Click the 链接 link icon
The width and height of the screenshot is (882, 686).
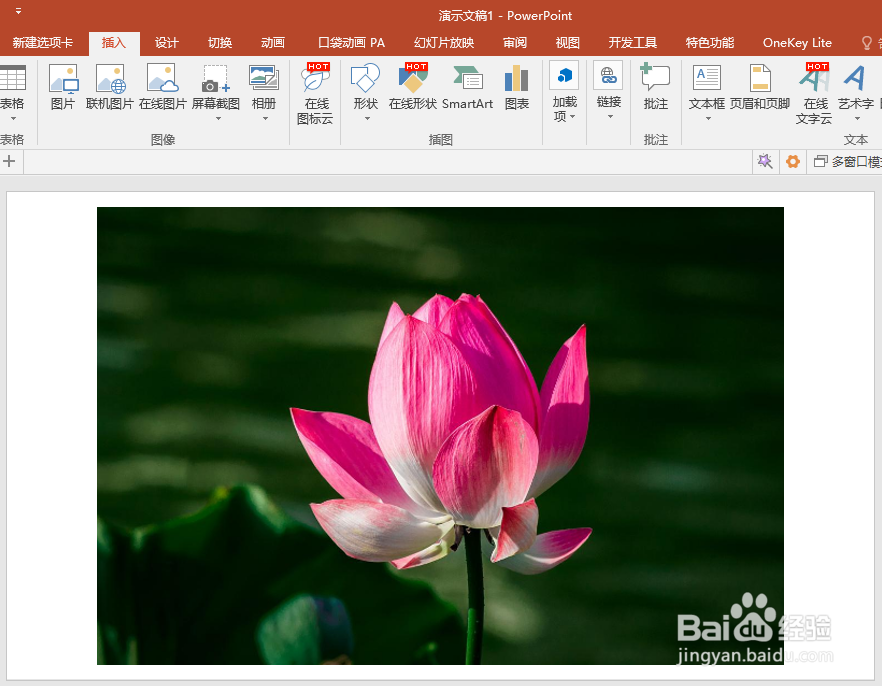click(x=608, y=75)
